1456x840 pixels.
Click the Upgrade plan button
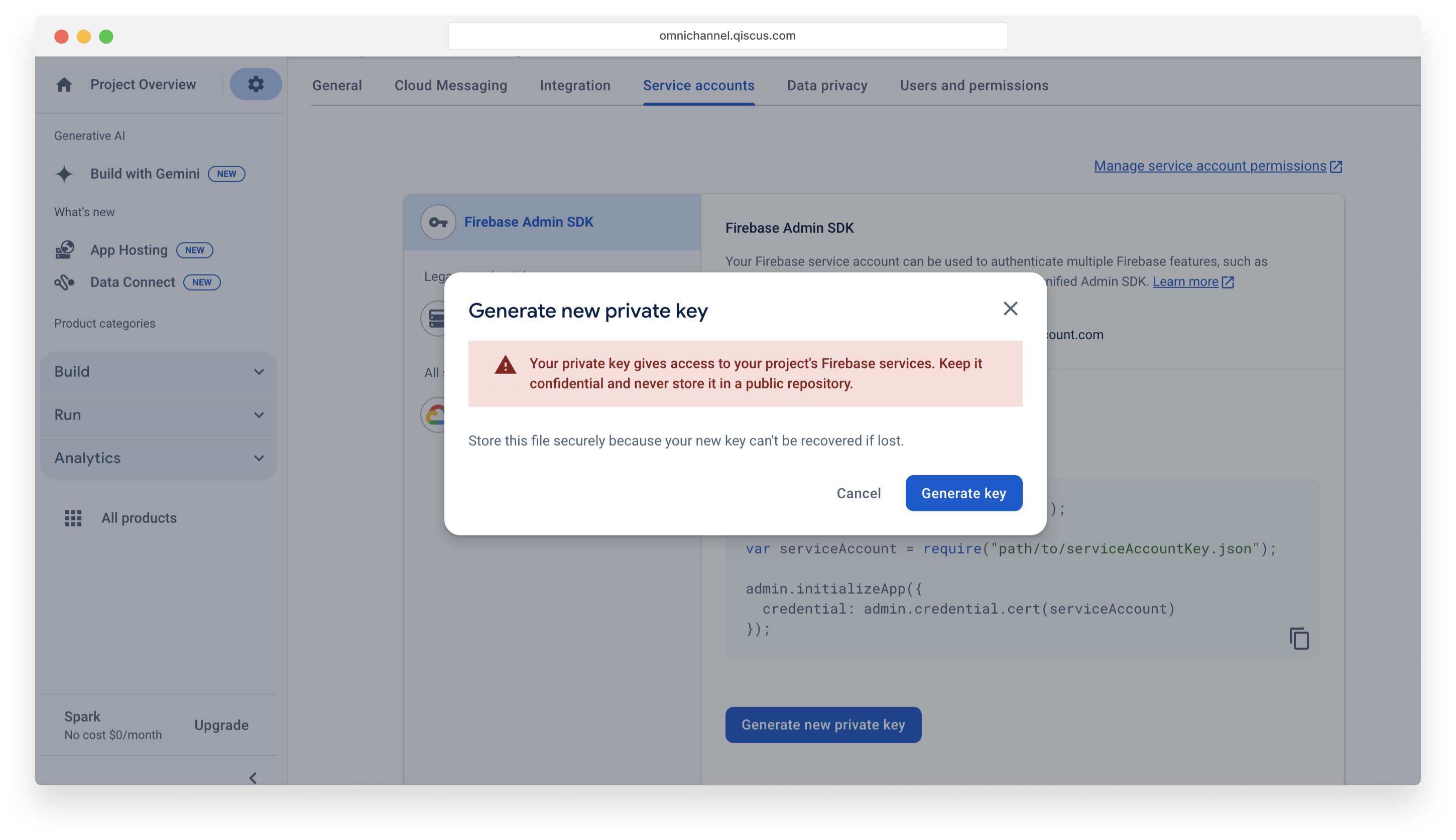tap(221, 725)
